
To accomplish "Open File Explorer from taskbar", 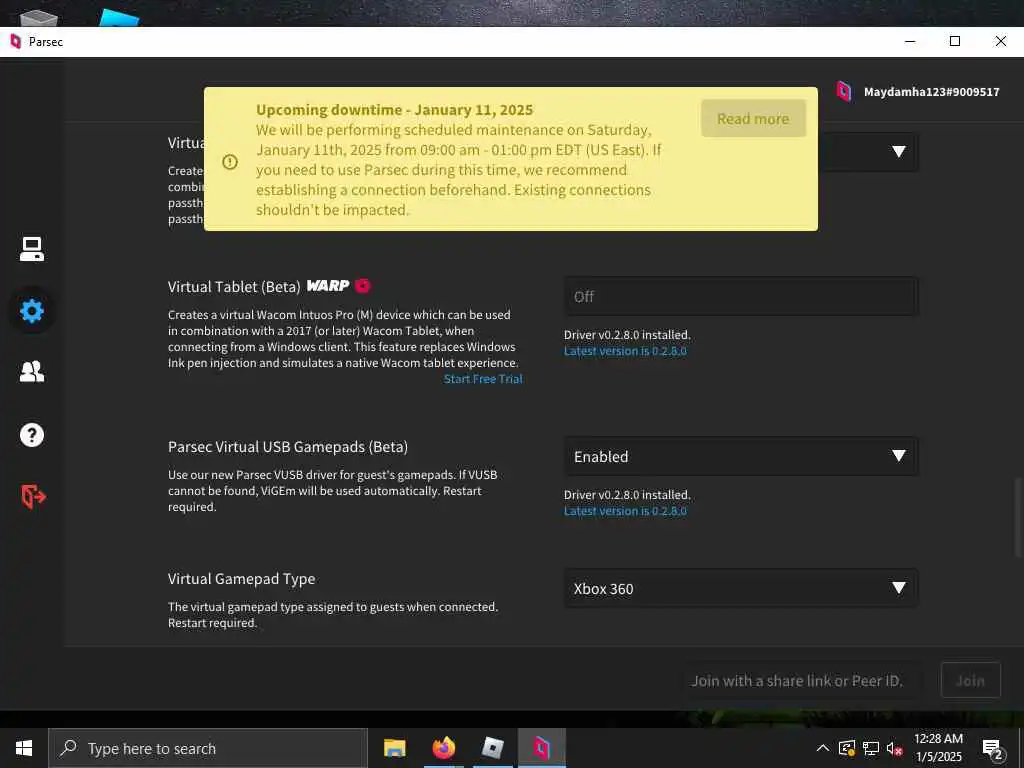I will [394, 748].
